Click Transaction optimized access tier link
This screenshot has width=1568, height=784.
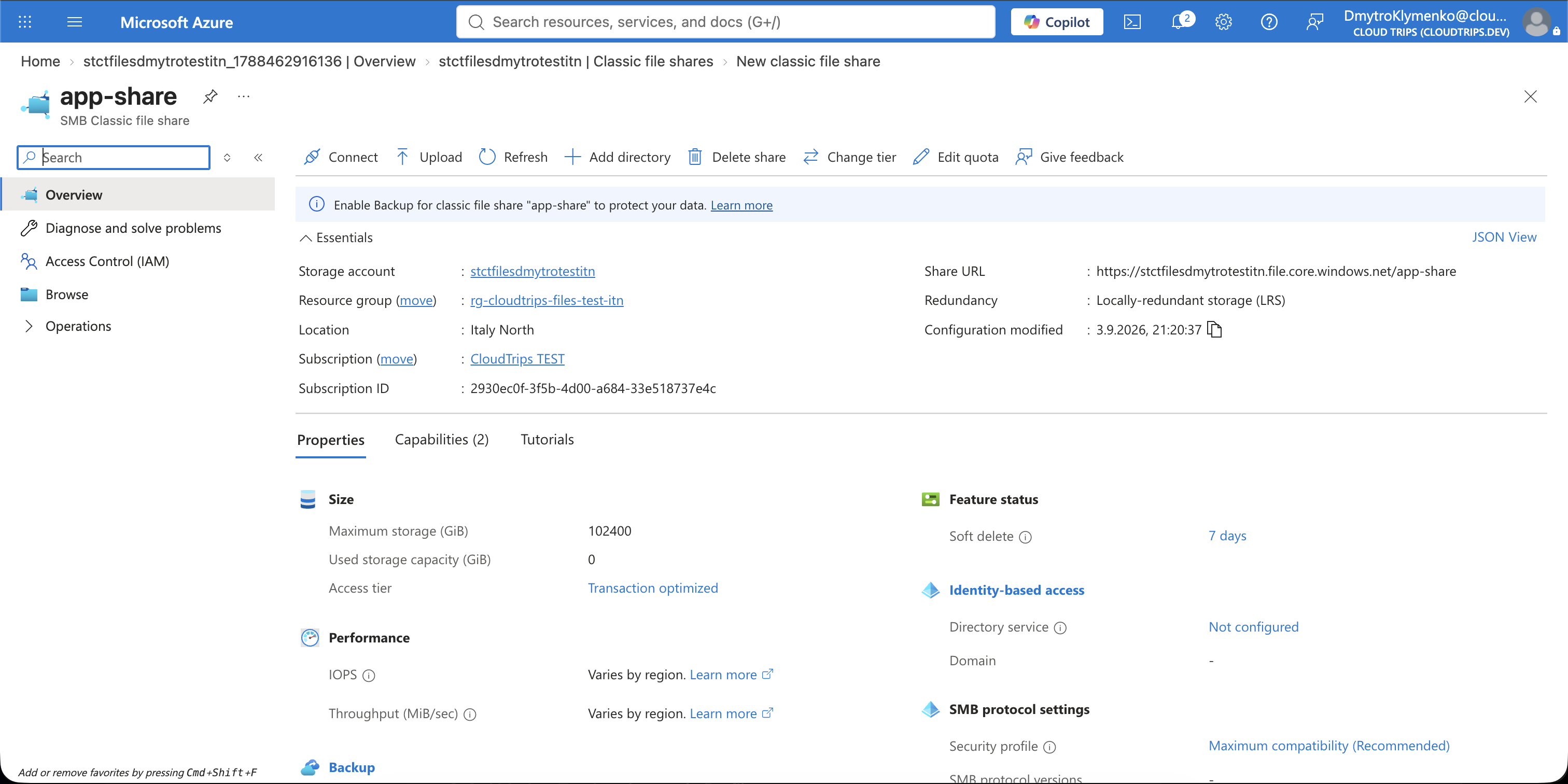652,588
